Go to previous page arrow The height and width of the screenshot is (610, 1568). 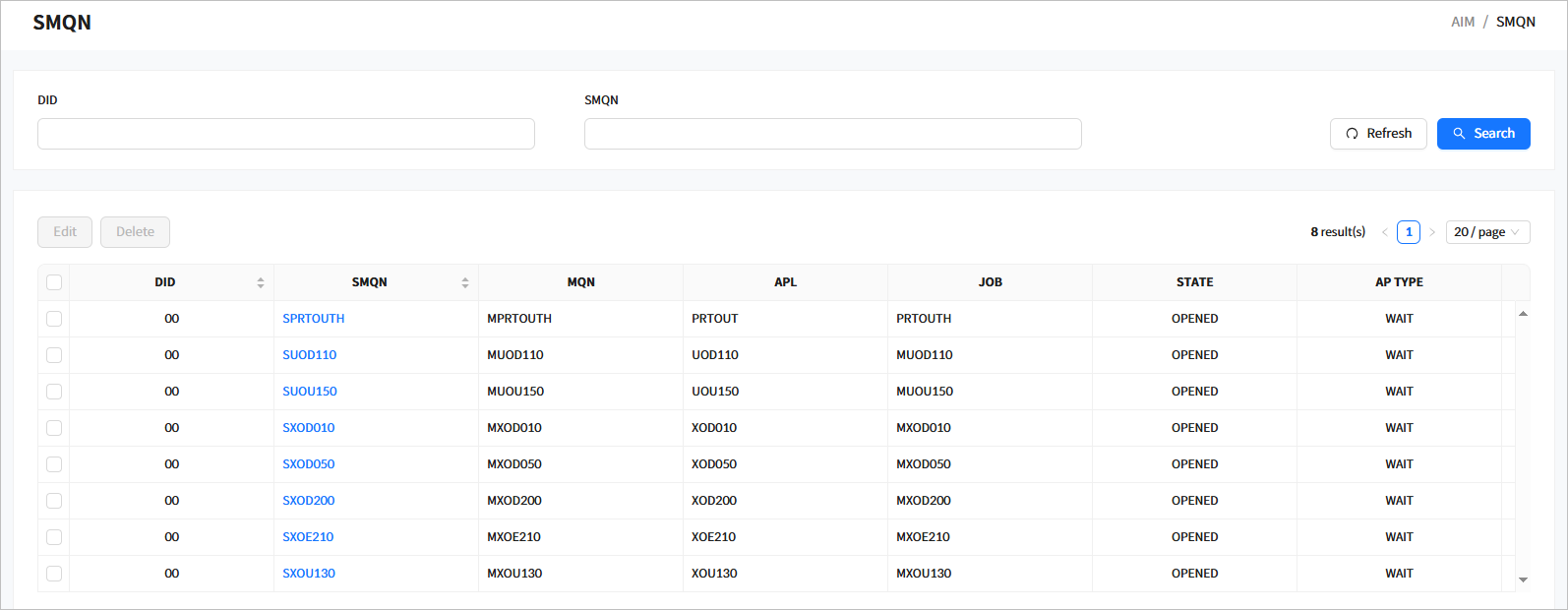click(x=1384, y=232)
